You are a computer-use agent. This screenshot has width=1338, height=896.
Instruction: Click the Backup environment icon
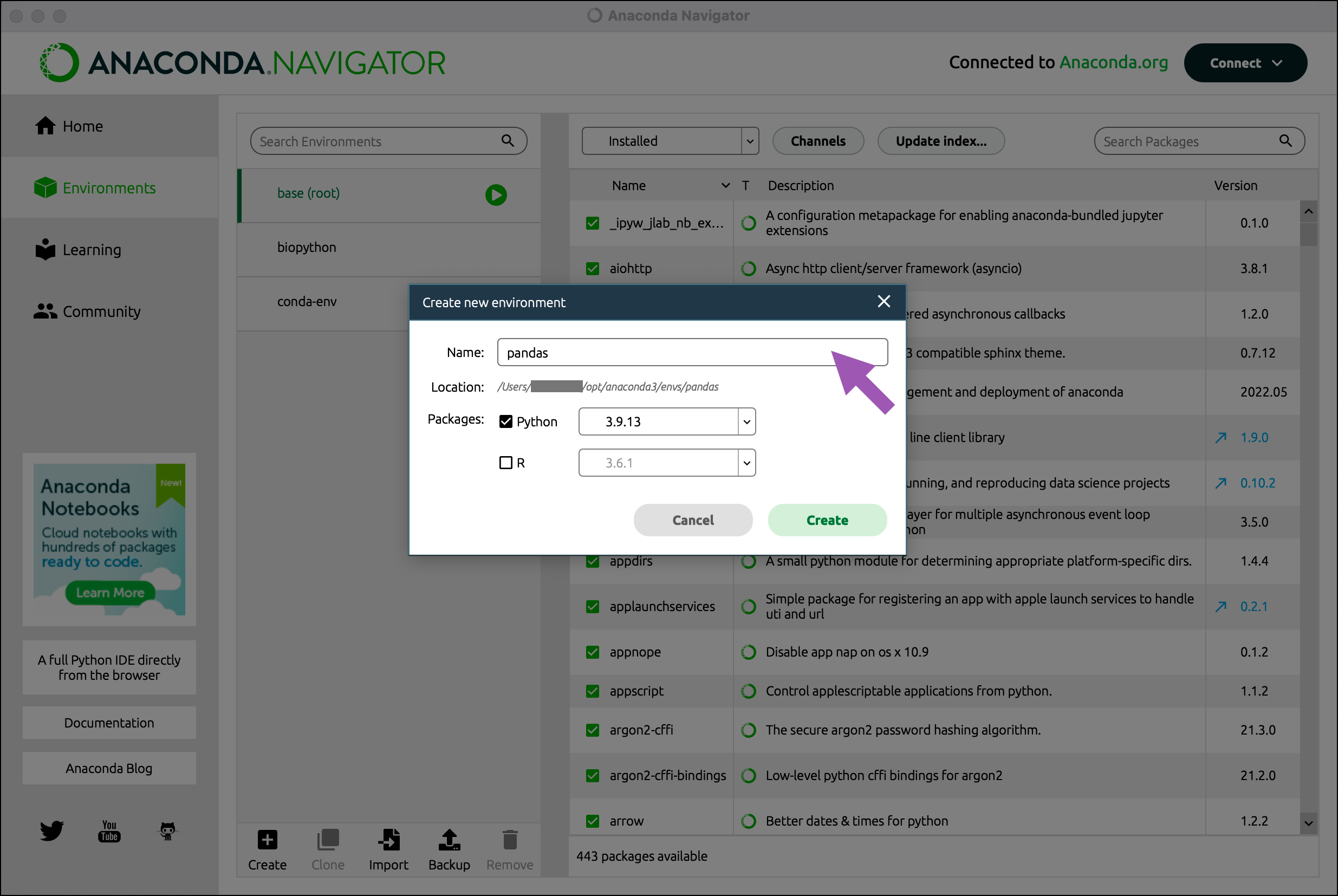[x=449, y=840]
